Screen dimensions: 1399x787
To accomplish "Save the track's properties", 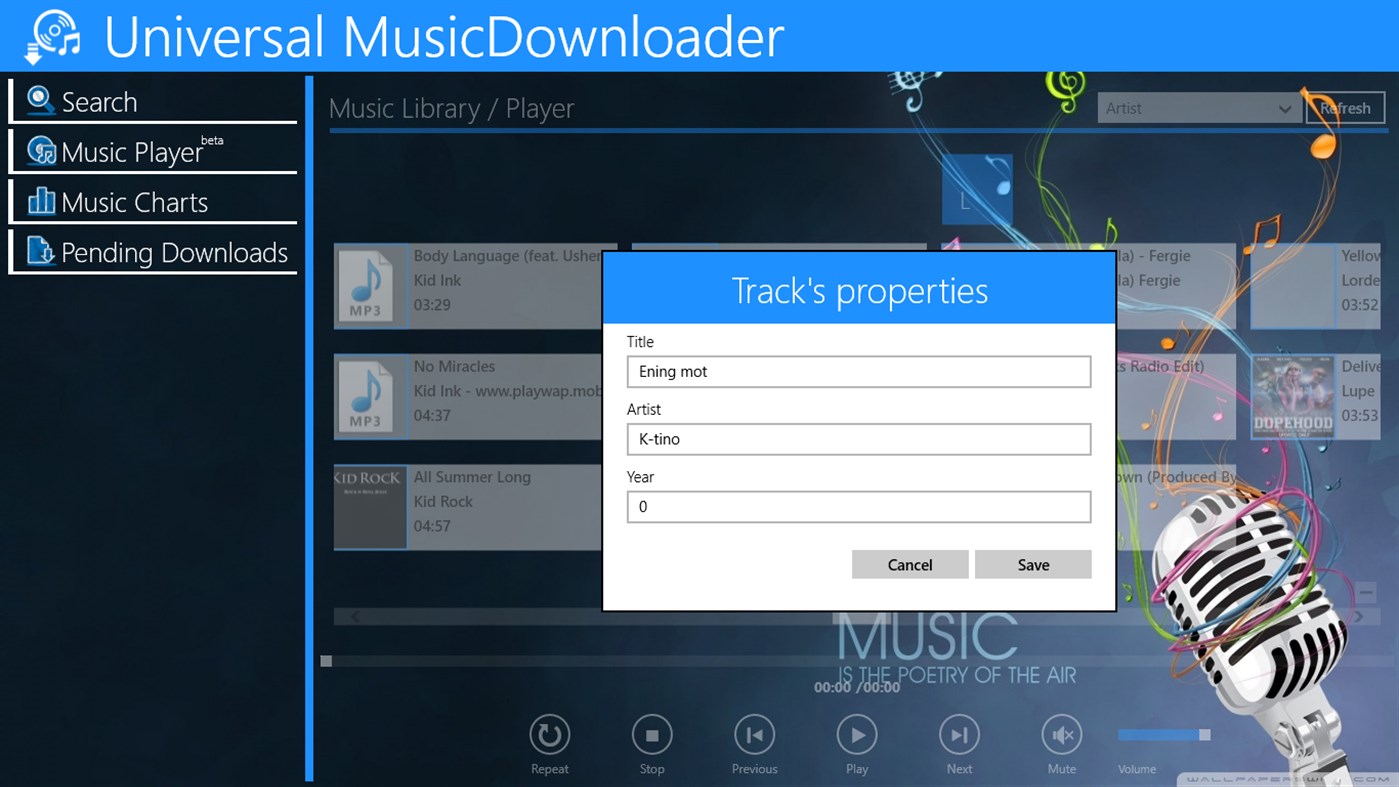I will [1033, 564].
